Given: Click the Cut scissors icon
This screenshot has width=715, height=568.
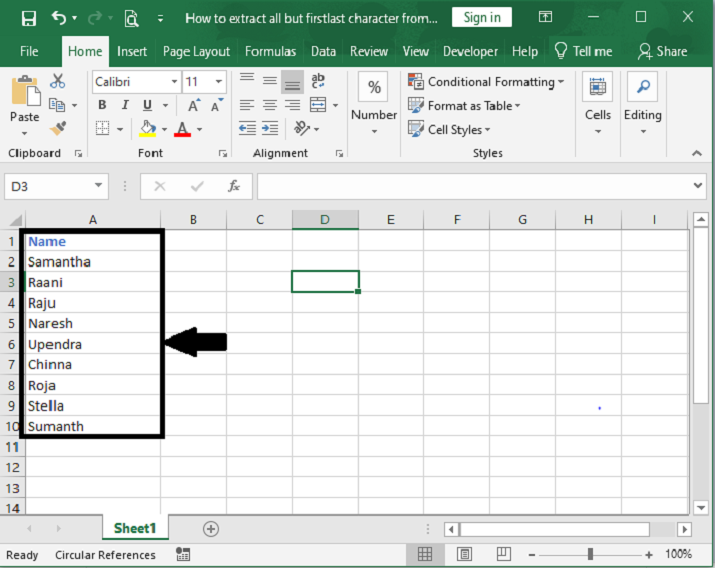Looking at the screenshot, I should tap(57, 82).
